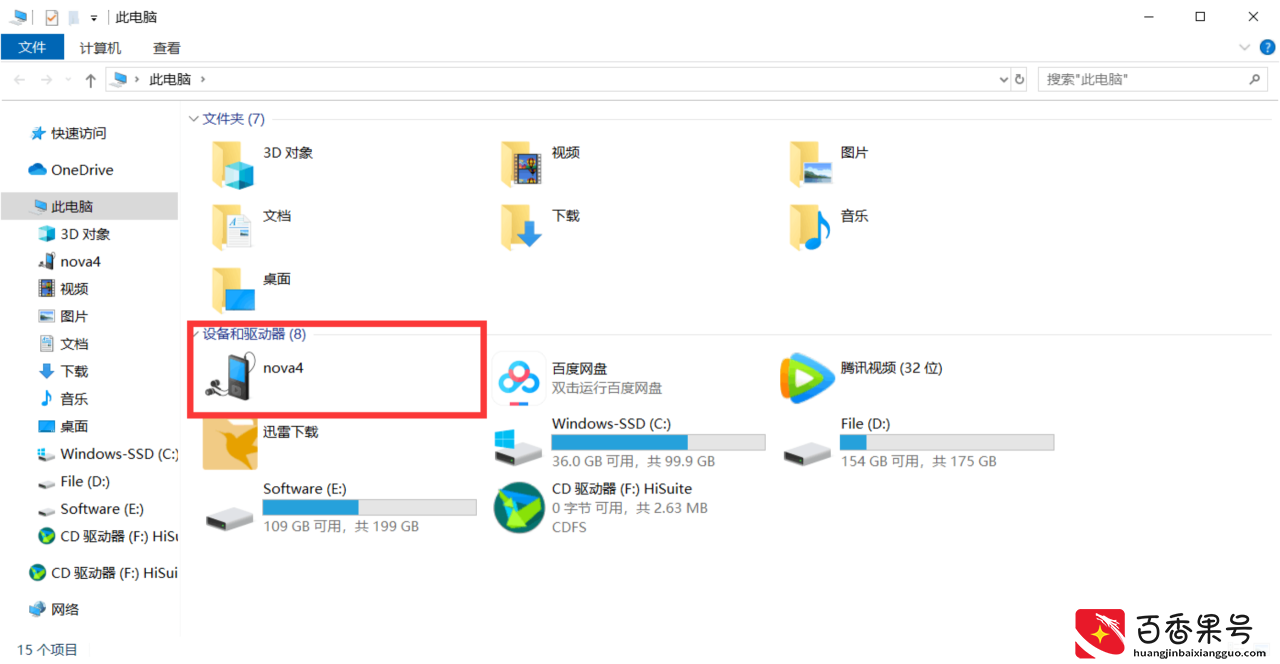Collapse the 设备和驱动器 (8) group

(194, 334)
